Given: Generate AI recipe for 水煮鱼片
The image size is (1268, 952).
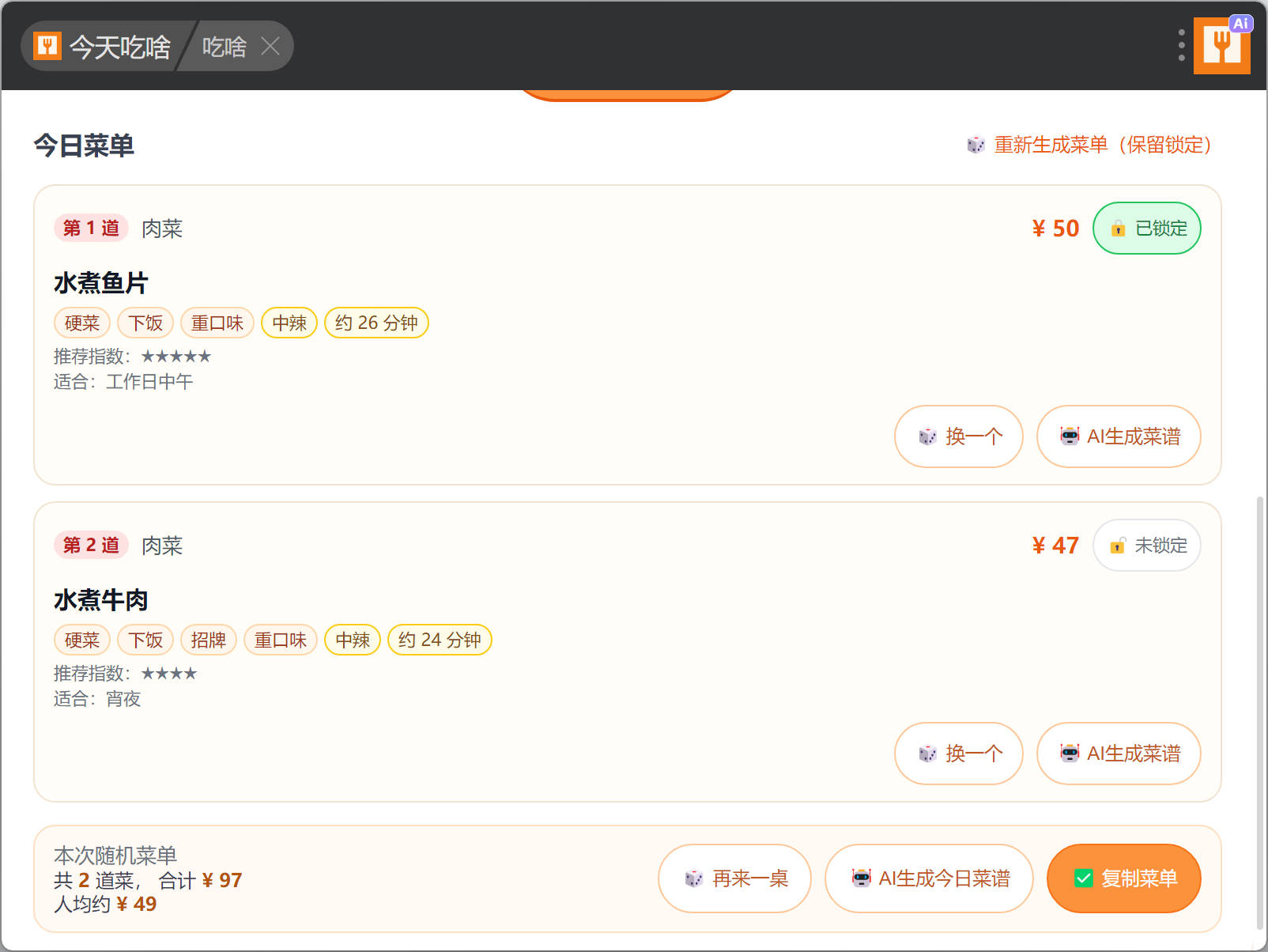Looking at the screenshot, I should (1119, 436).
